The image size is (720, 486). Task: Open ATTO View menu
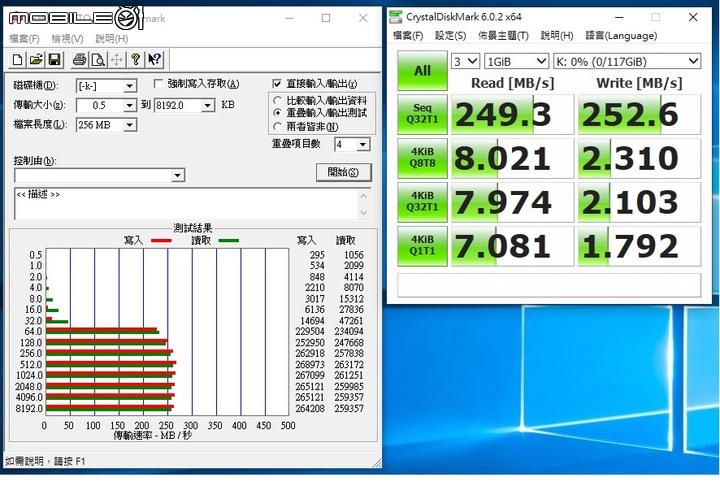68,39
